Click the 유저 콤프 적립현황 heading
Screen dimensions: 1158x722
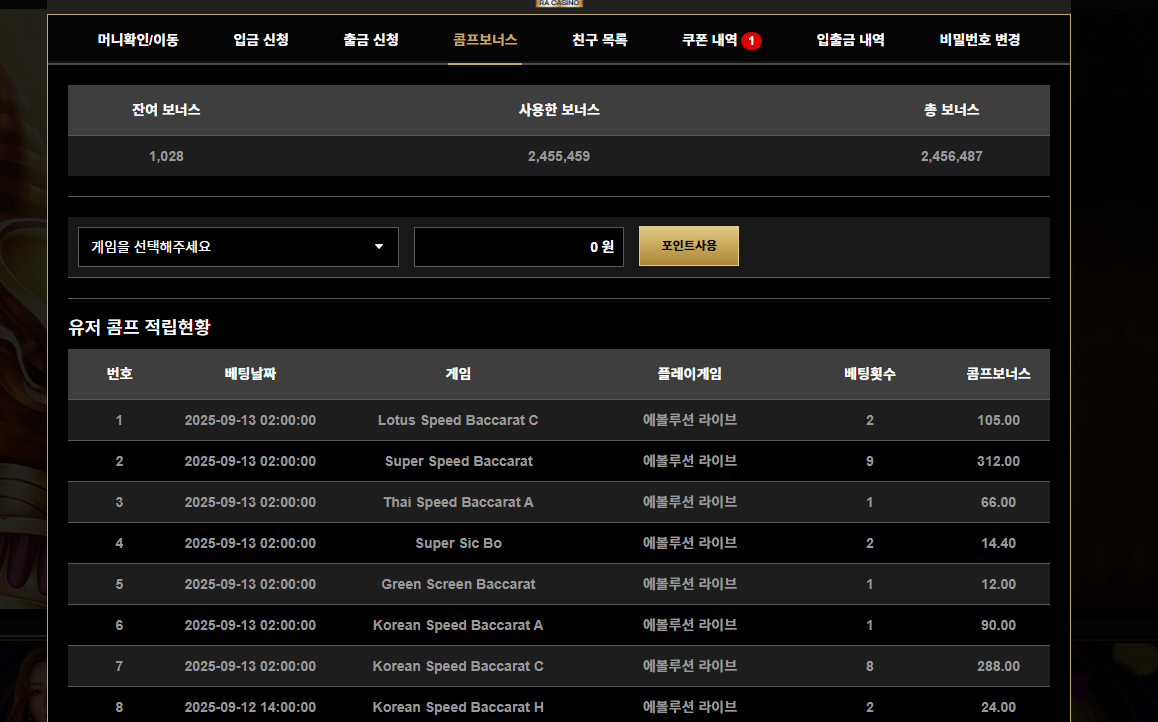(x=140, y=327)
